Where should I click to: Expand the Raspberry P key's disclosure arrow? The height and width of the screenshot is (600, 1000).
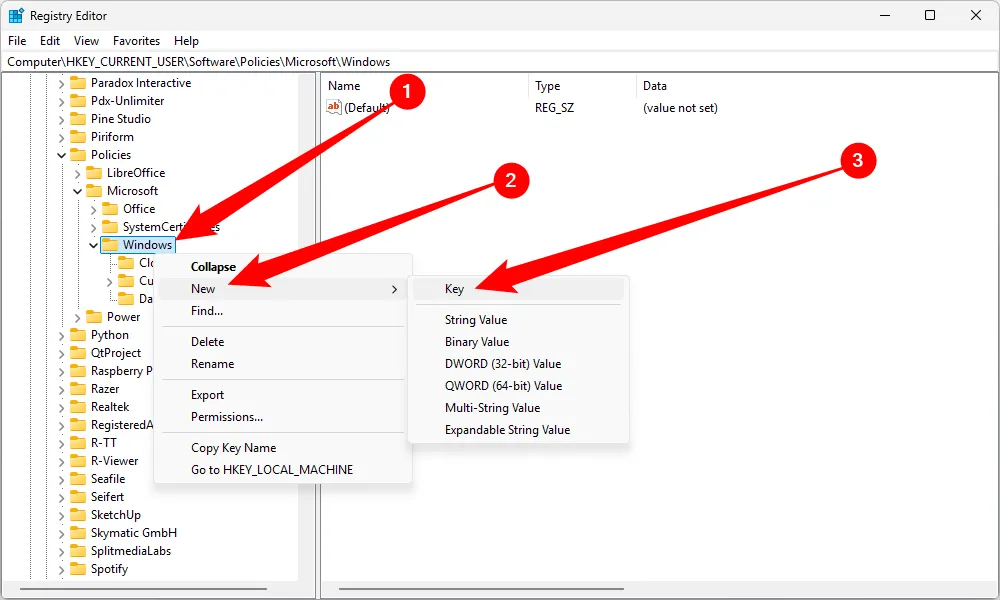(60, 370)
